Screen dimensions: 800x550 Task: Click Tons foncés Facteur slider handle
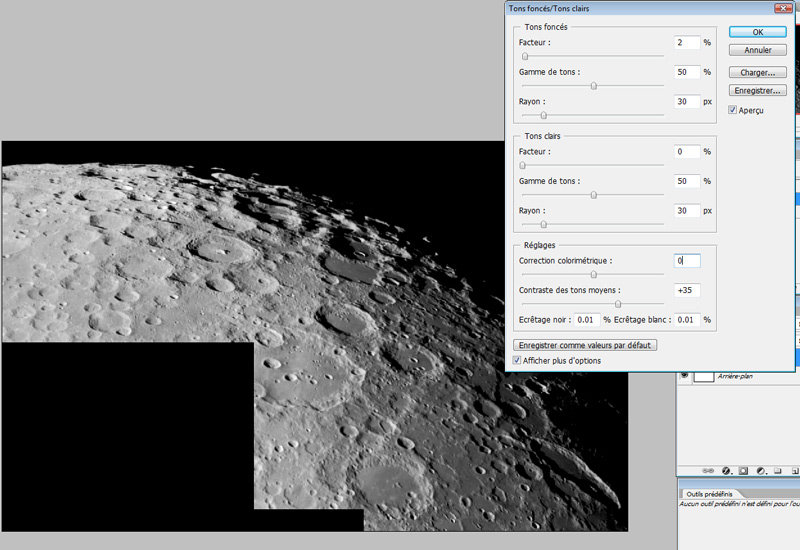525,56
